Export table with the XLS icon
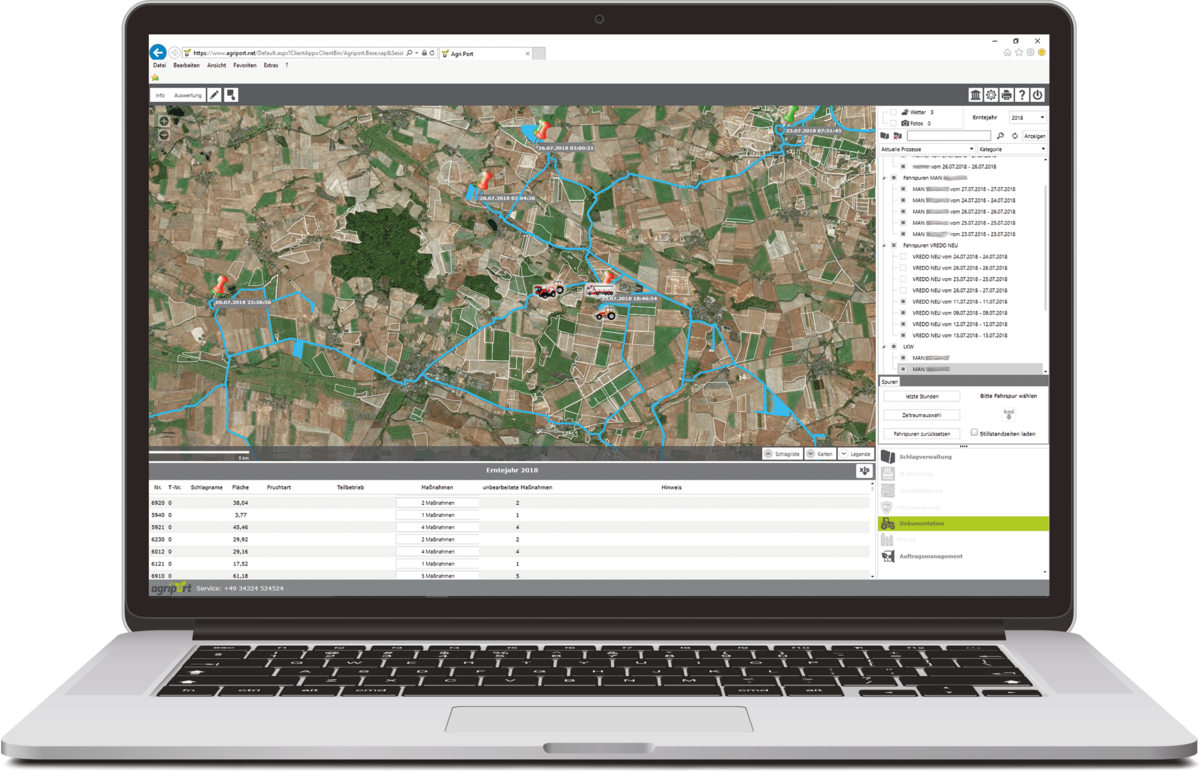The image size is (1200, 771). click(x=863, y=471)
